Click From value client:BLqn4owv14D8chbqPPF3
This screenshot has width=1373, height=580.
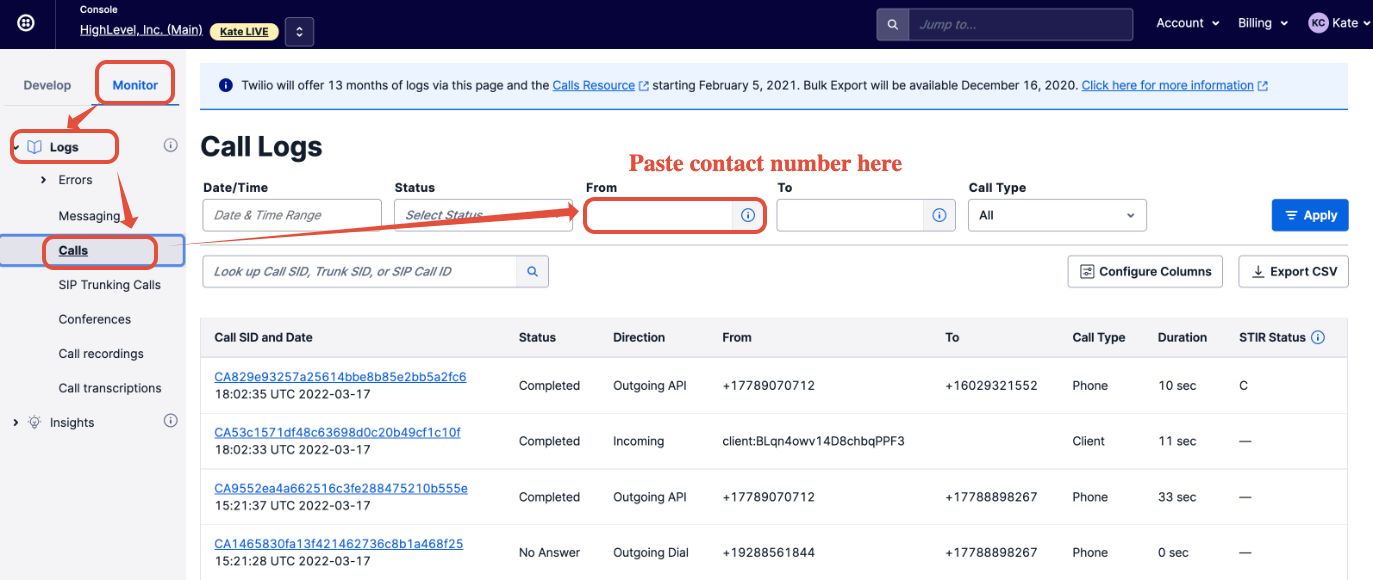(x=813, y=441)
